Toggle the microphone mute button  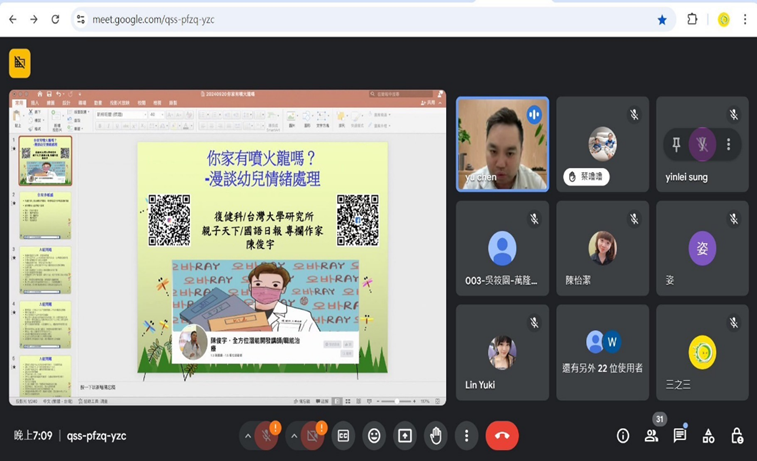266,436
